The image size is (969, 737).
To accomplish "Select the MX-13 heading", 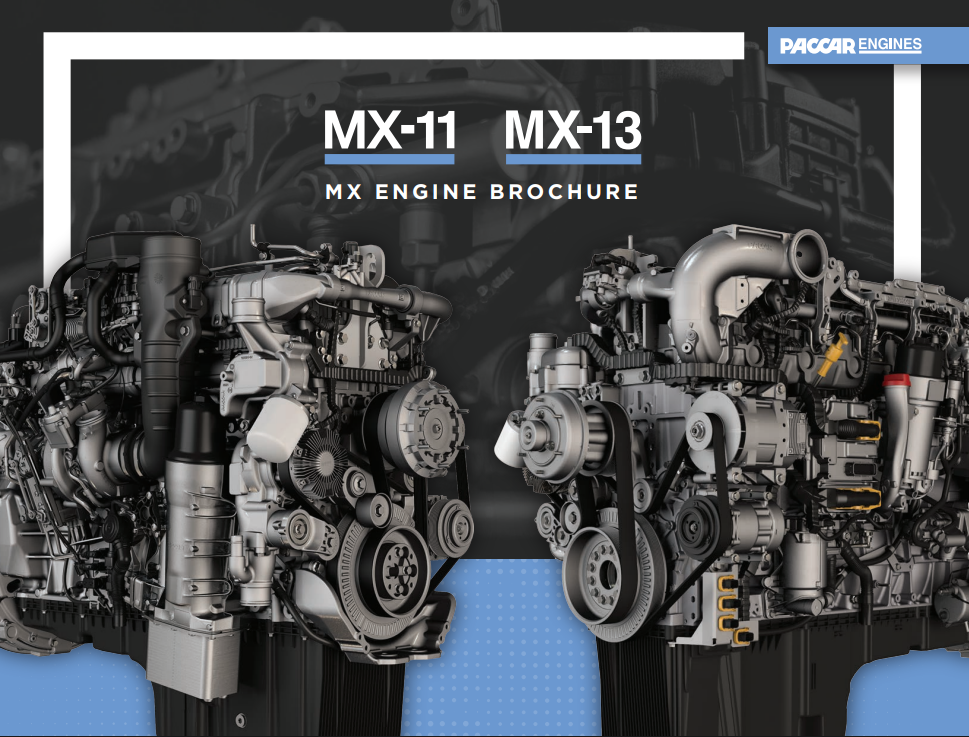I will (x=572, y=129).
